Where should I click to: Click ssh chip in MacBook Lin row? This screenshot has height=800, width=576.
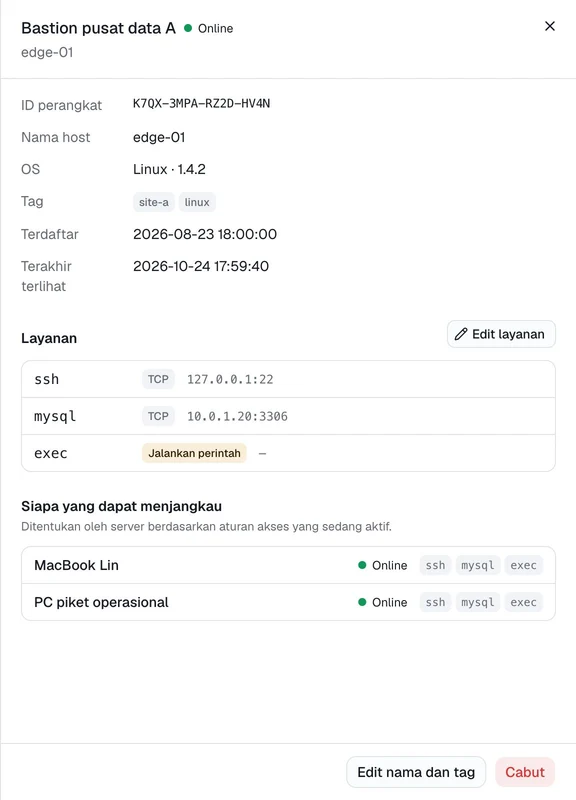coord(435,565)
